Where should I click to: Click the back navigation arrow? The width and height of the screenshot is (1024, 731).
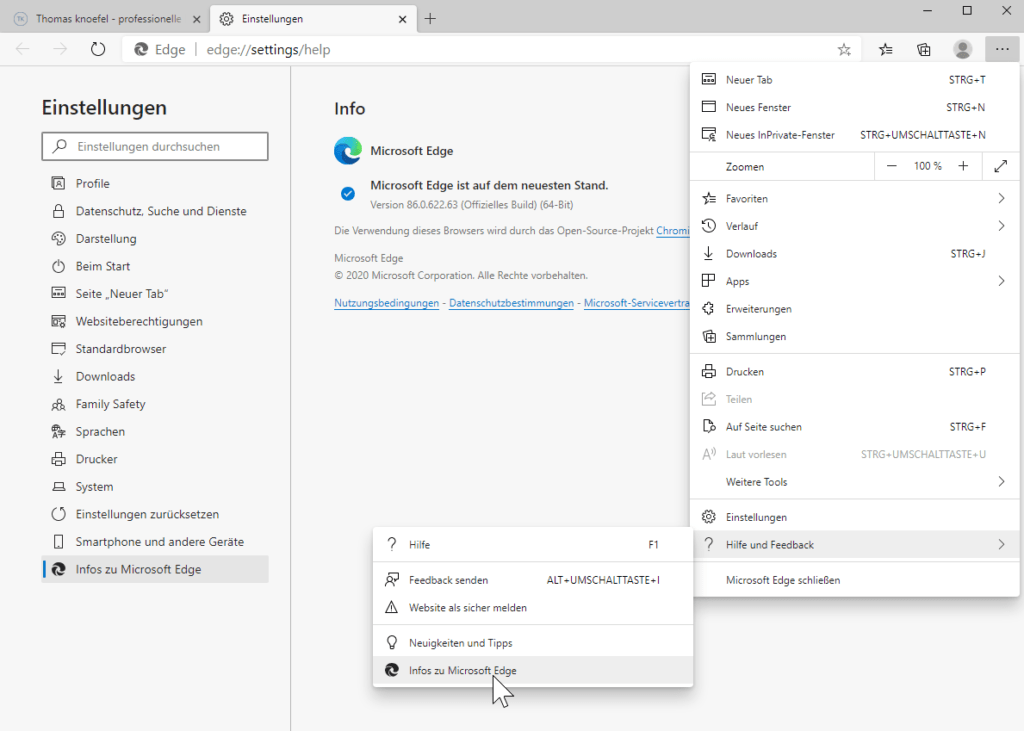23,50
